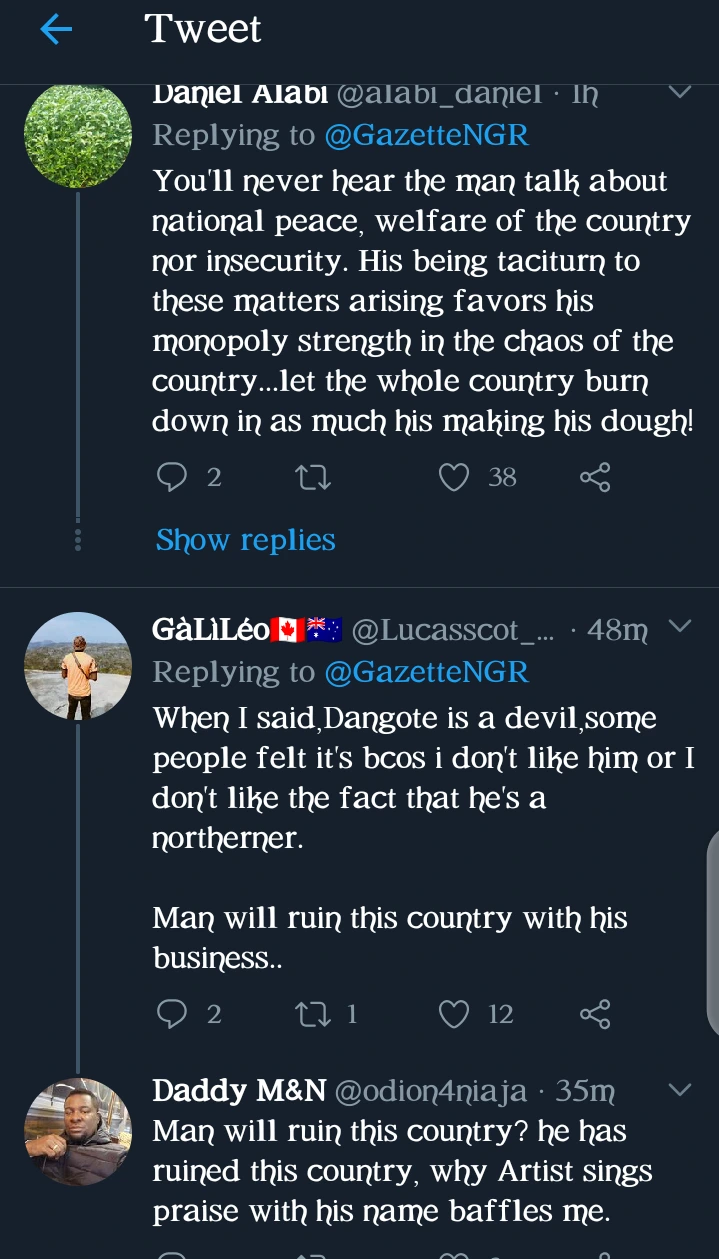
Task: Open Daddy M&N's profile picture
Action: [x=78, y=1132]
